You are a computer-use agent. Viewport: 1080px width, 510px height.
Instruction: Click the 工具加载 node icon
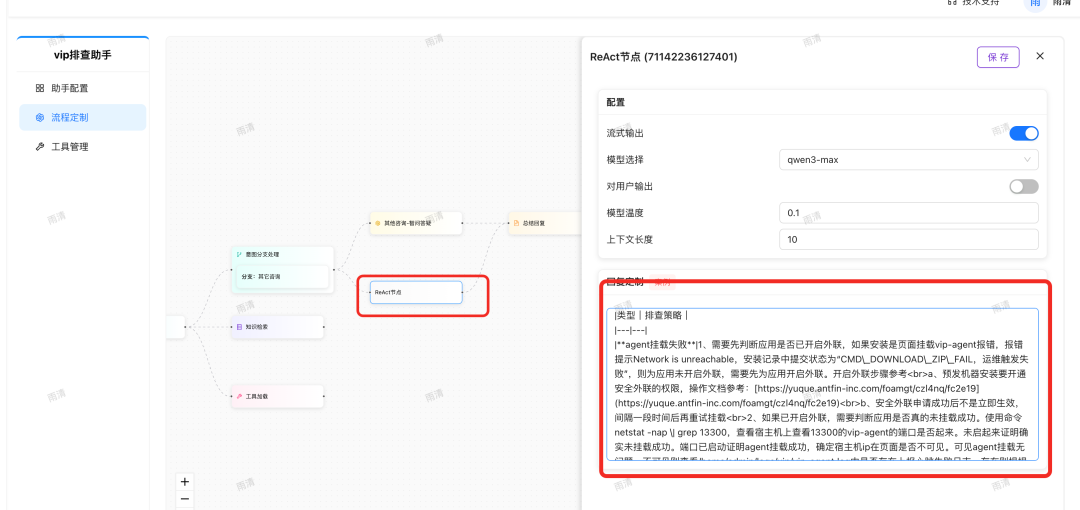pos(238,397)
